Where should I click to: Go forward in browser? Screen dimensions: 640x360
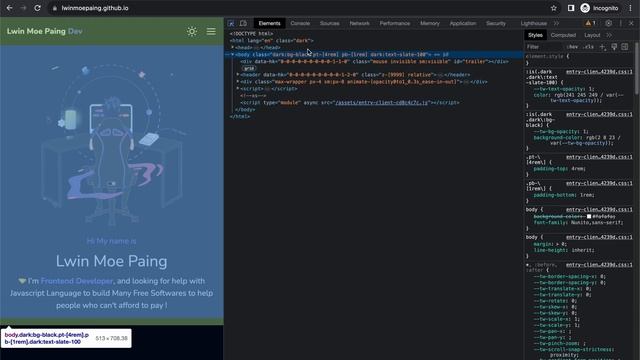23,8
